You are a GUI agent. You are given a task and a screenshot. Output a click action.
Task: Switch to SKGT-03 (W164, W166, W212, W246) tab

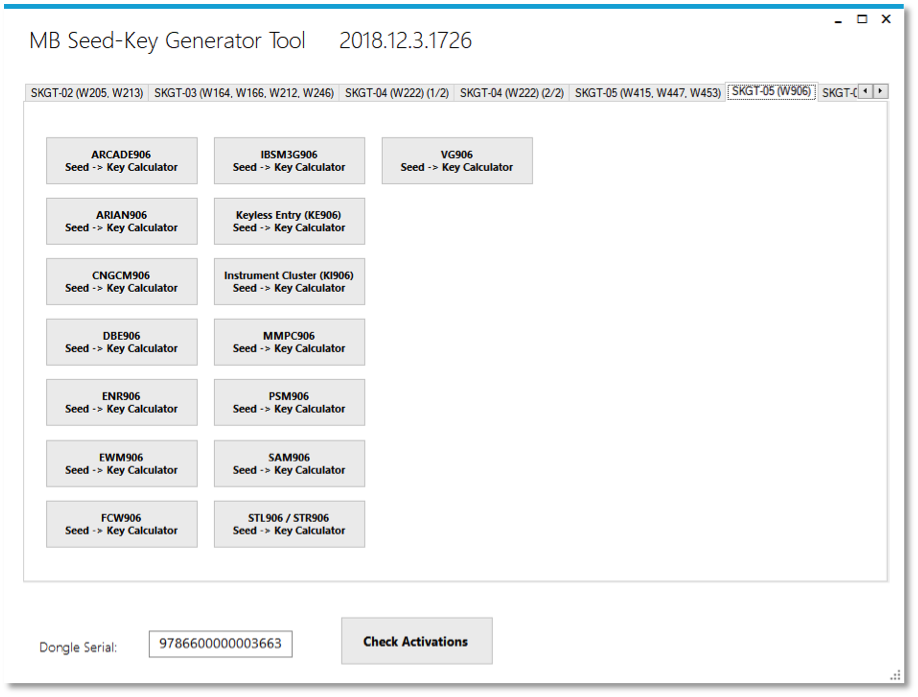click(244, 93)
